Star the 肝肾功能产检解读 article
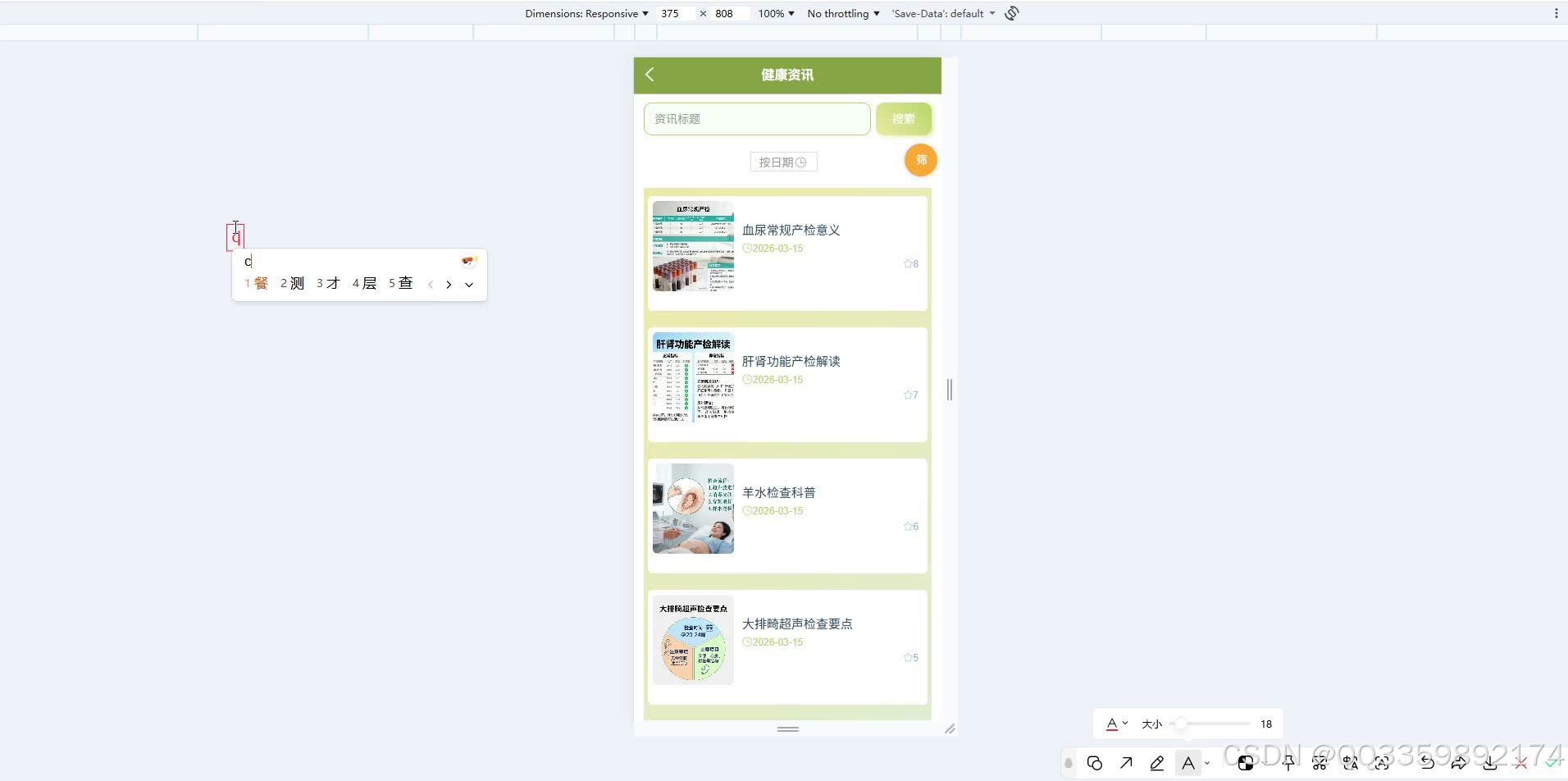The image size is (1568, 781). click(911, 395)
